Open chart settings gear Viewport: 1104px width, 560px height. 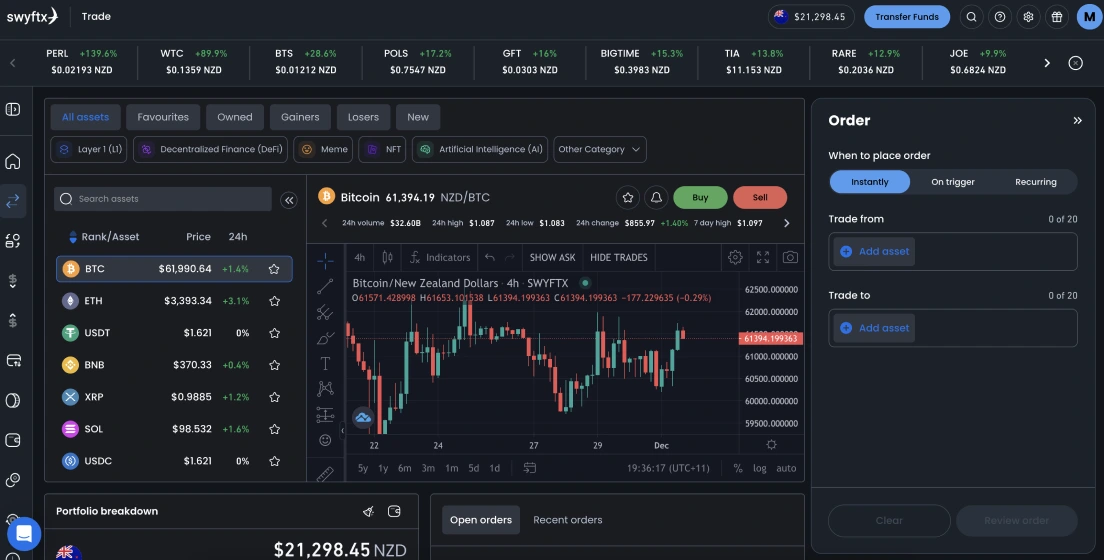(735, 257)
